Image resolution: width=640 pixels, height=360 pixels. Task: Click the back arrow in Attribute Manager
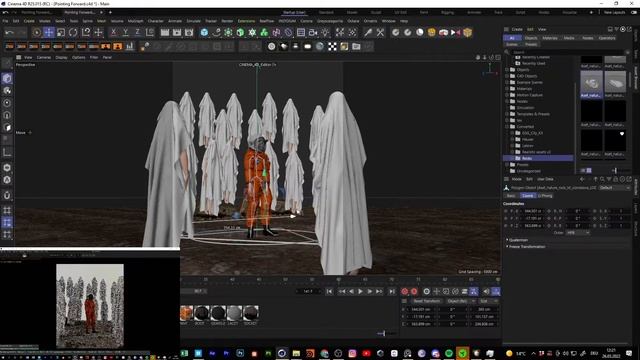(582, 179)
